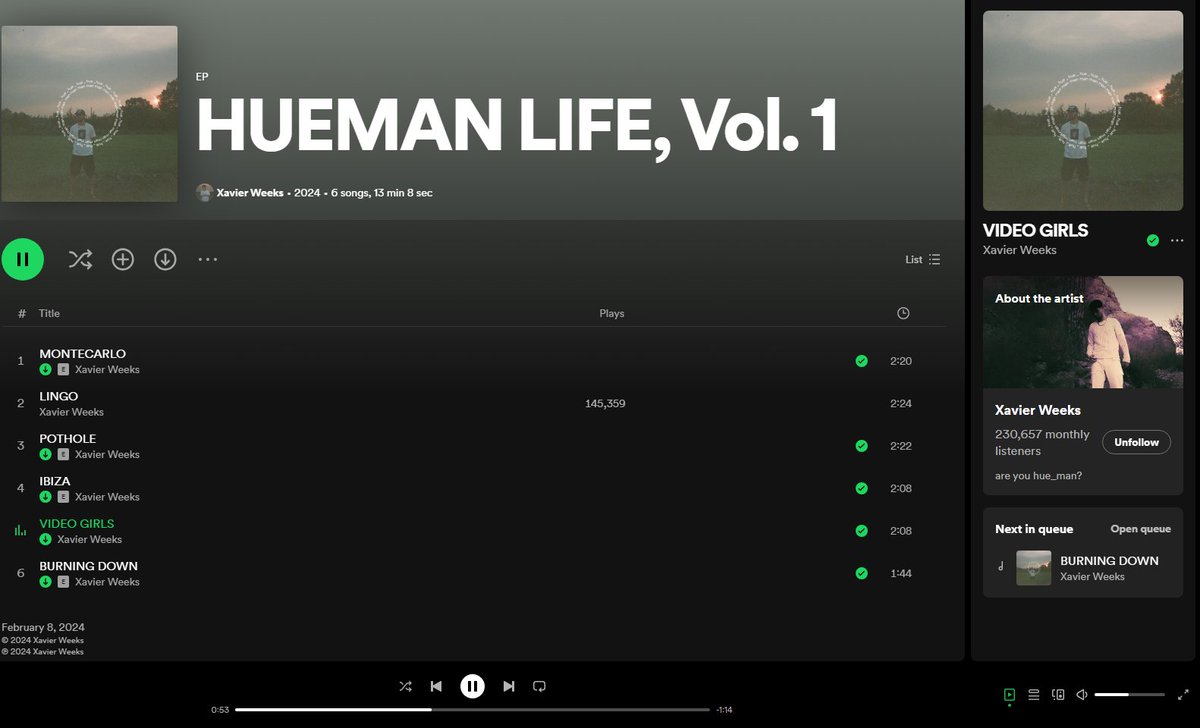Open Xavier Weeks link under Now Playing title

pyautogui.click(x=1019, y=250)
